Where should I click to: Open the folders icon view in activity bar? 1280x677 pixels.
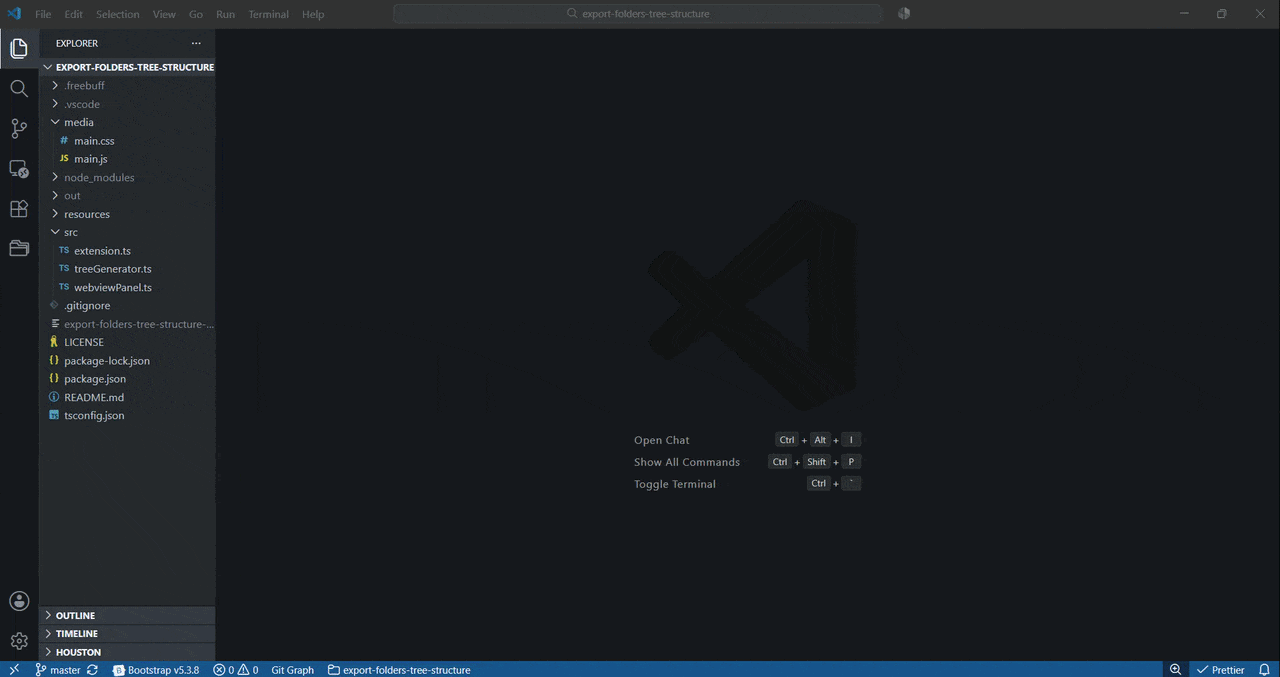pyautogui.click(x=19, y=248)
